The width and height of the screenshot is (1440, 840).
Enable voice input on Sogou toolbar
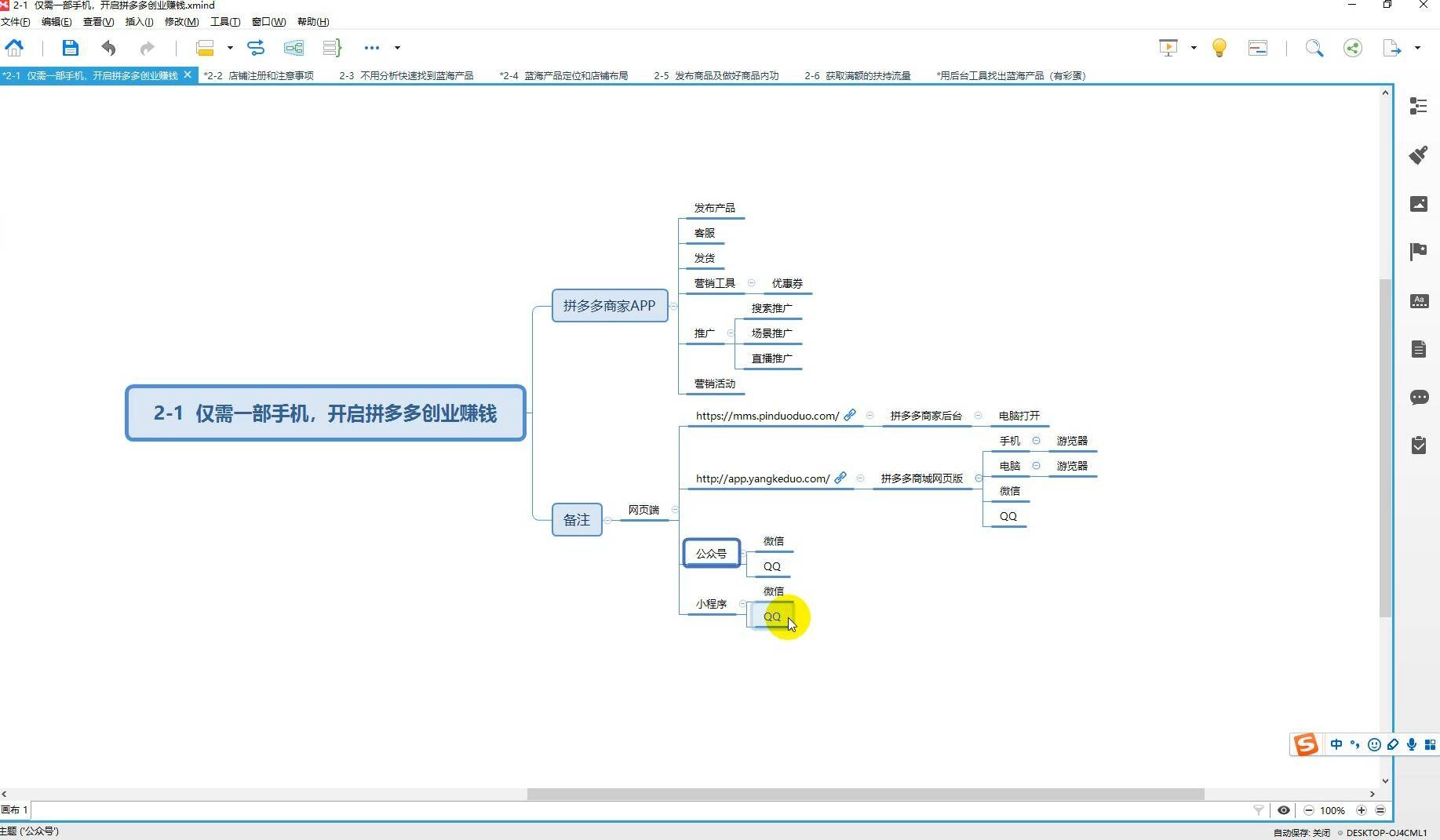click(1411, 744)
